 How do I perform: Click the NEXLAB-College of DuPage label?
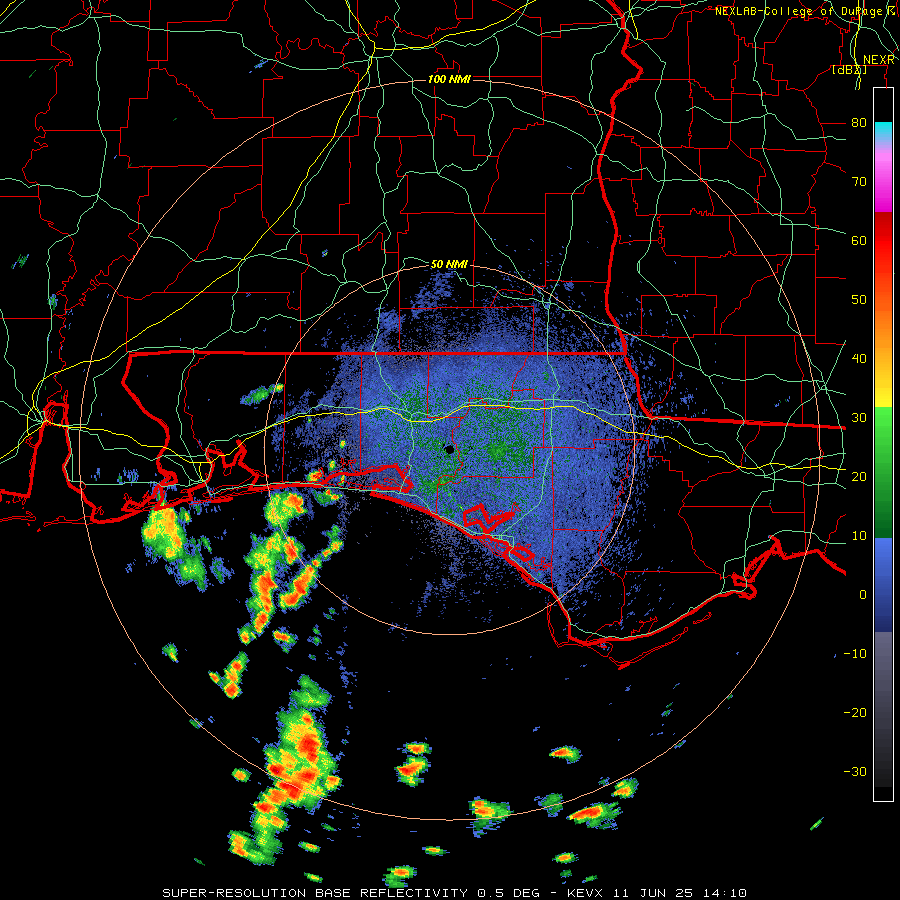point(801,11)
